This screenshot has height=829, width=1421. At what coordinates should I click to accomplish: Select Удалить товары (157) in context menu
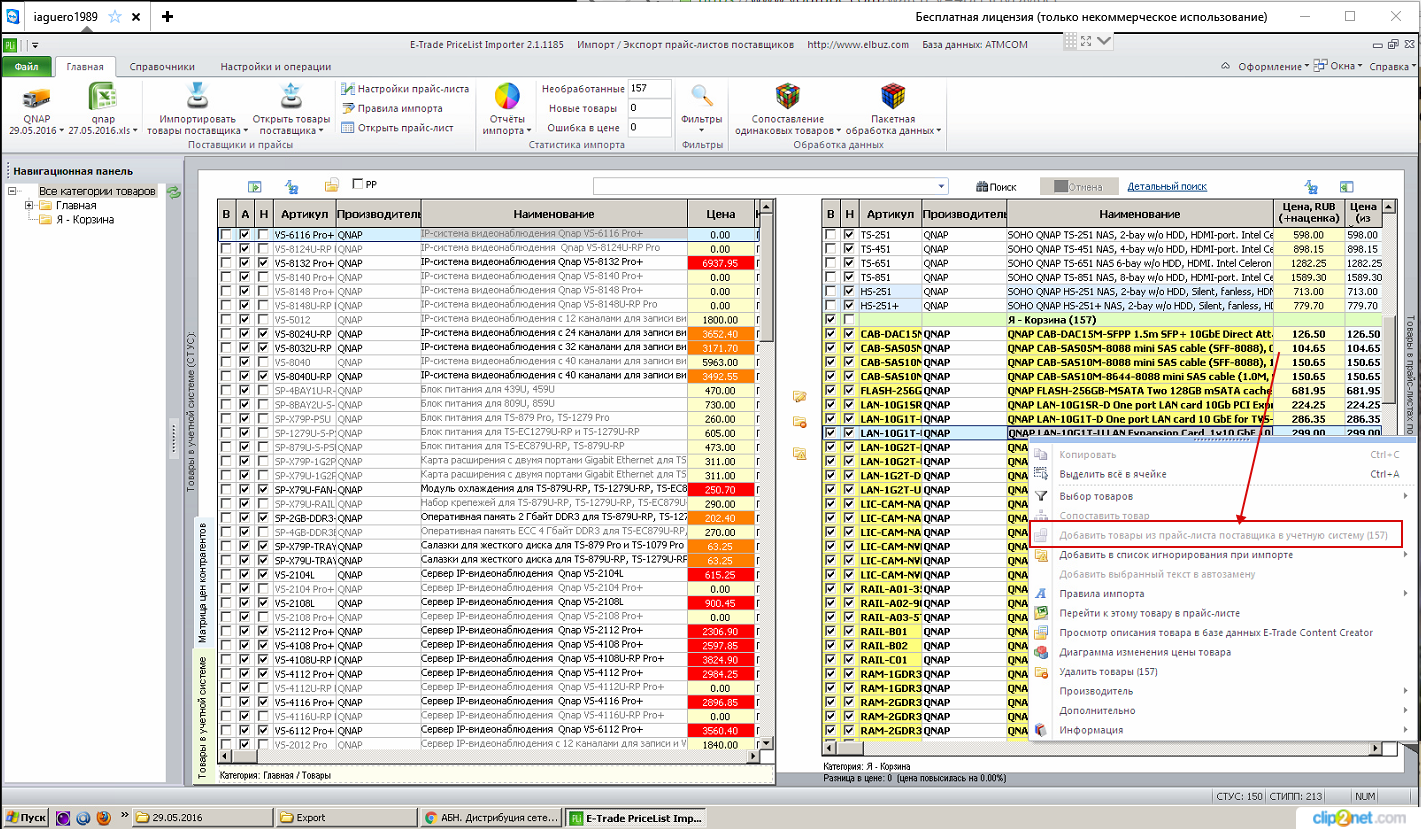(x=1220, y=671)
